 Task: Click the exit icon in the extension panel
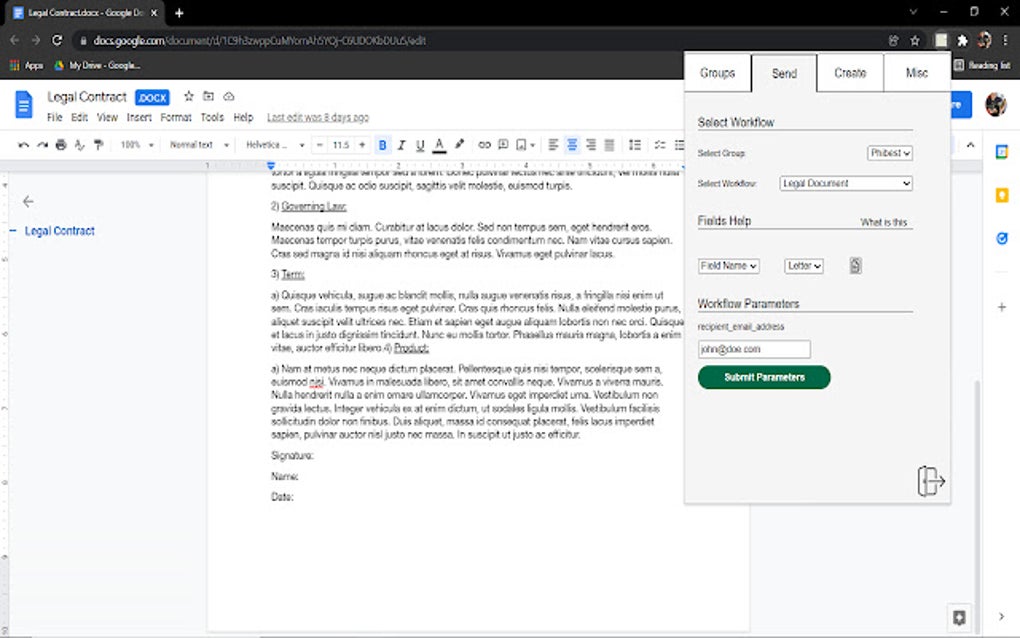(930, 481)
